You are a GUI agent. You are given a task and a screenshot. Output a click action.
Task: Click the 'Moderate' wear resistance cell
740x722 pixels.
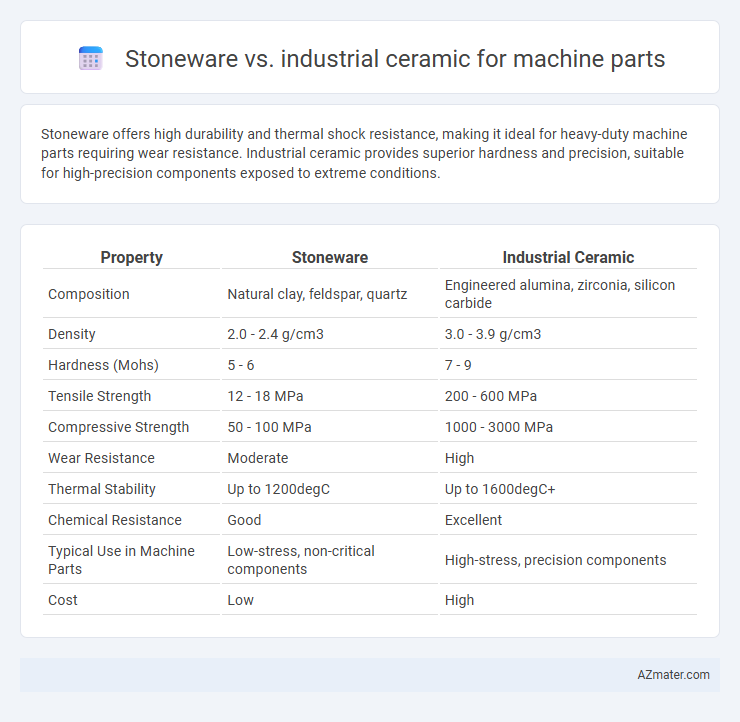258,458
